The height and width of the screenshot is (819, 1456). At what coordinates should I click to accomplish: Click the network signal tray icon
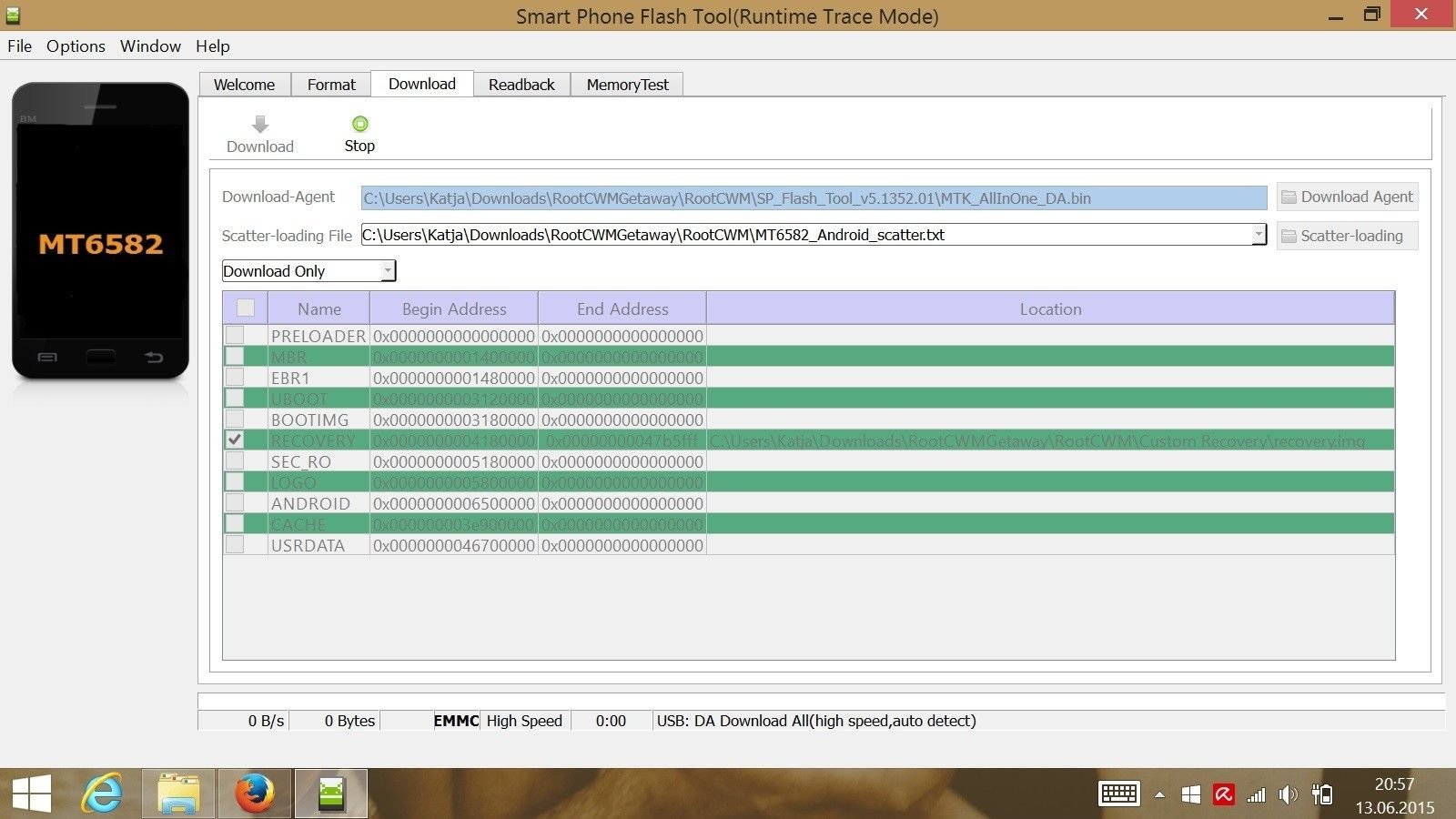point(1256,794)
